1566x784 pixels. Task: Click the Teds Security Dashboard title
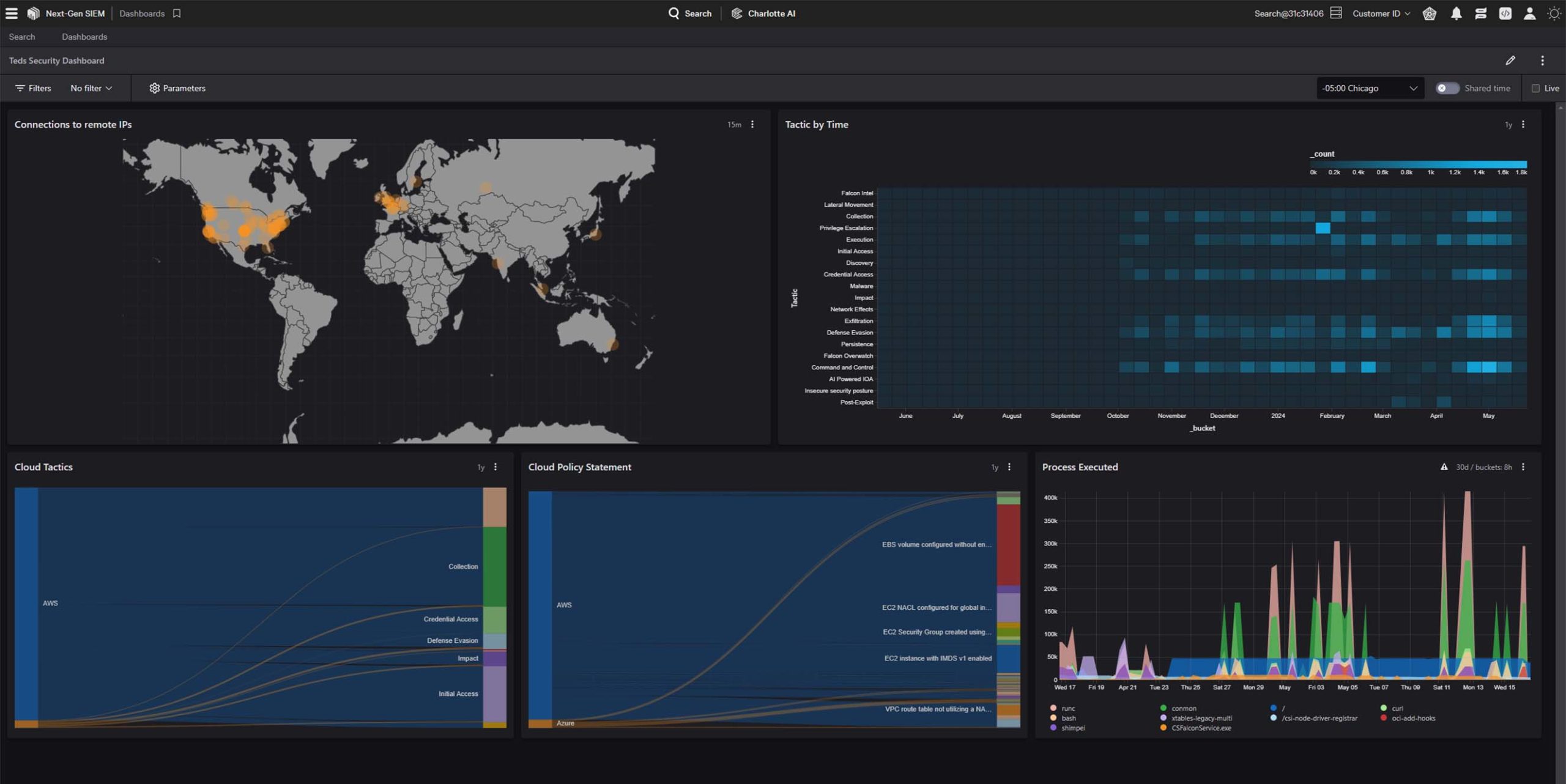coord(56,61)
